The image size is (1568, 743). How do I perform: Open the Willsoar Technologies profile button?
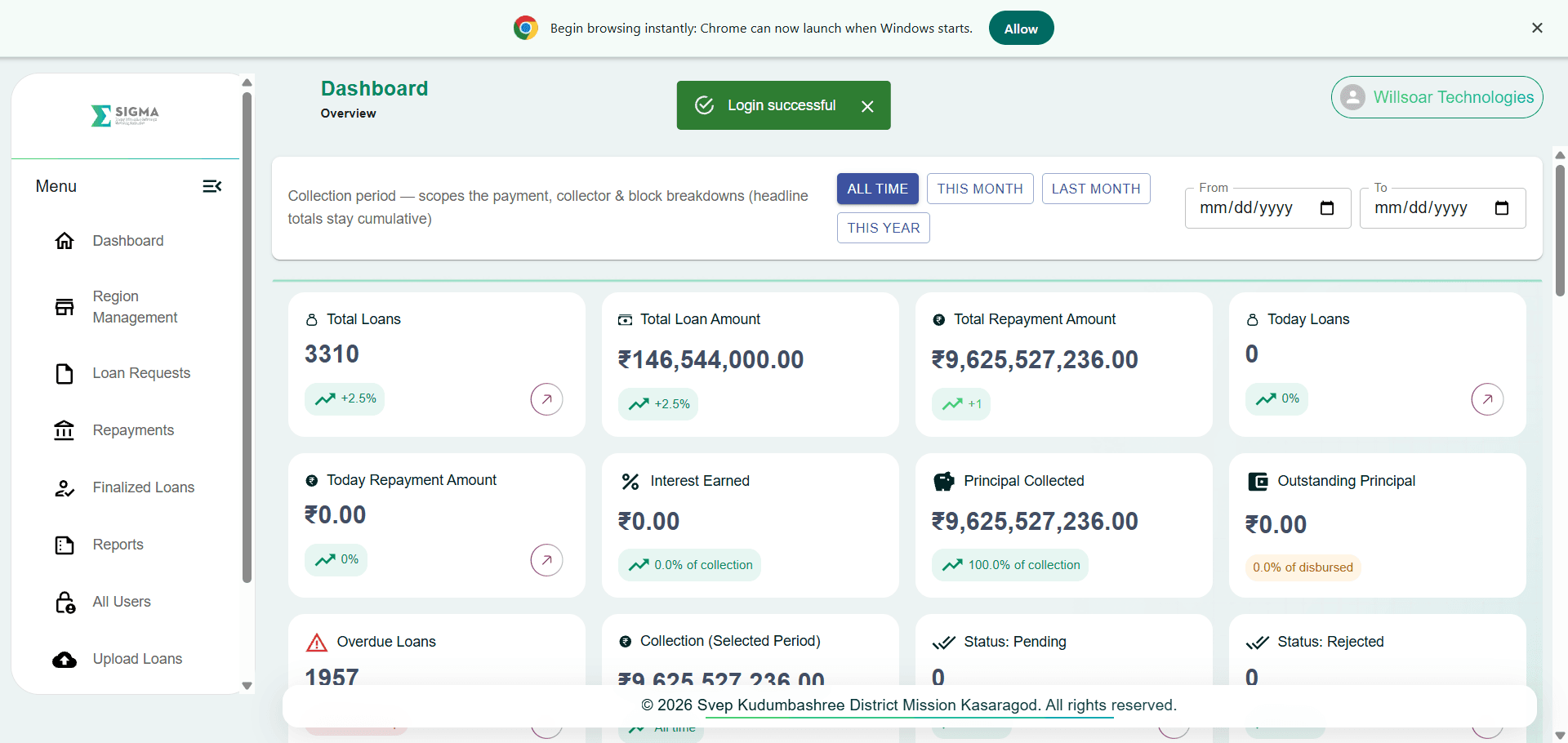point(1437,97)
